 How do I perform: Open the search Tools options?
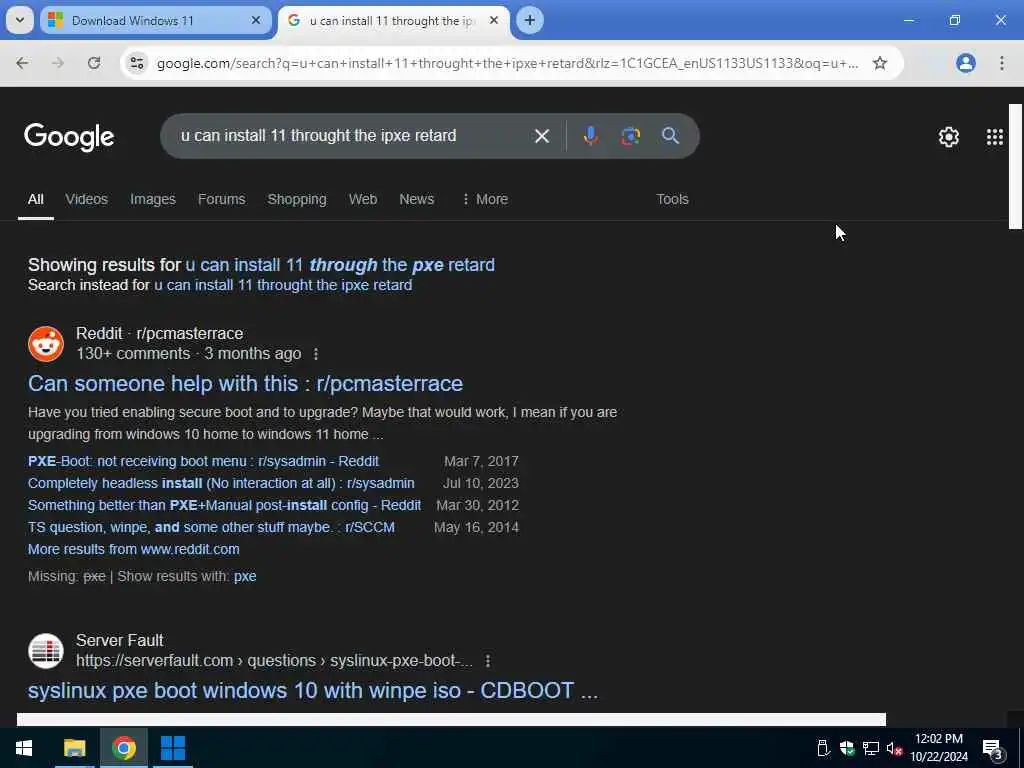(673, 199)
